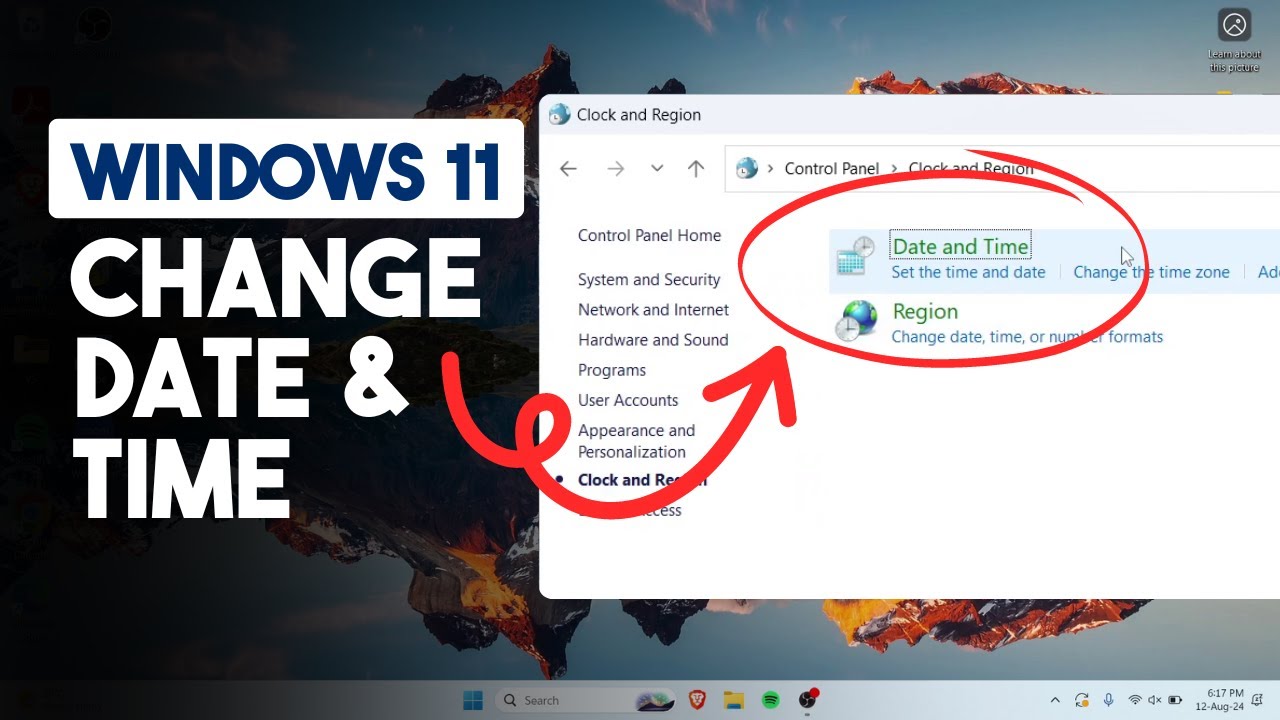Open Appearance and Personalization category
Screen dimensions: 1280x720
tap(637, 441)
